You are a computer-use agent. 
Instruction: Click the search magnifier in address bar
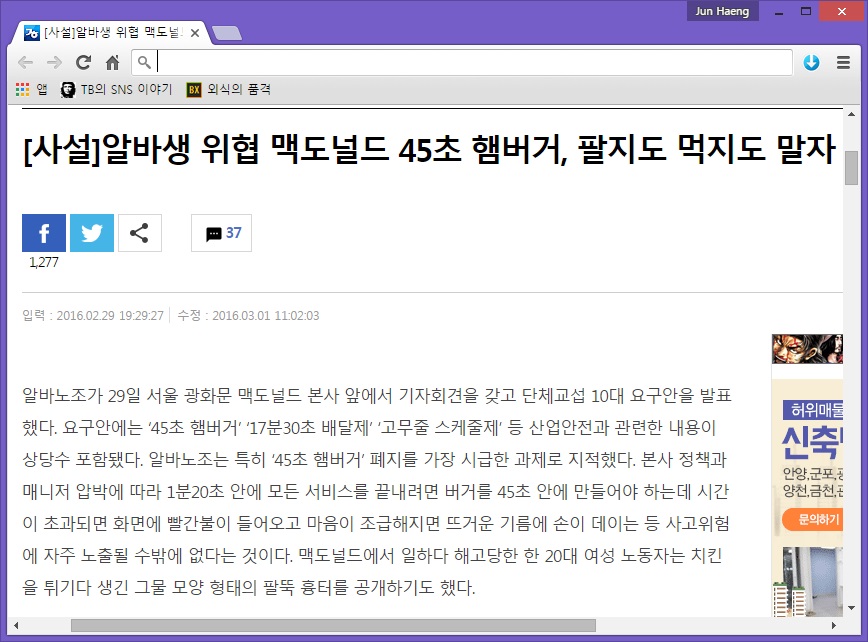[144, 63]
